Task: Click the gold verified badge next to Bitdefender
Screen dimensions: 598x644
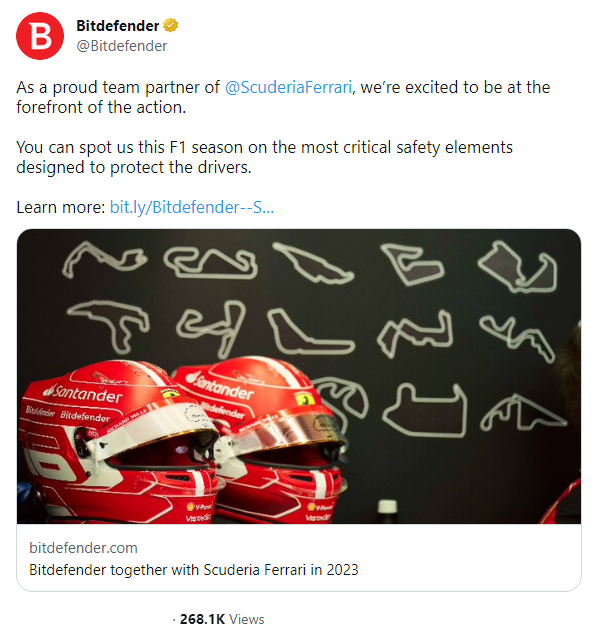Action: [170, 25]
